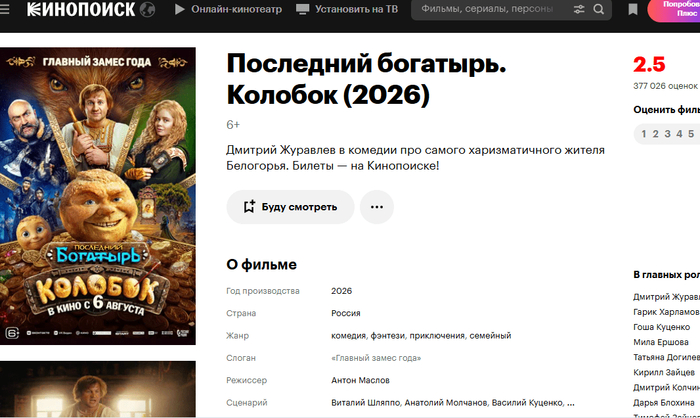Open 377 026 оценок link
700x418 pixels.
click(x=665, y=86)
